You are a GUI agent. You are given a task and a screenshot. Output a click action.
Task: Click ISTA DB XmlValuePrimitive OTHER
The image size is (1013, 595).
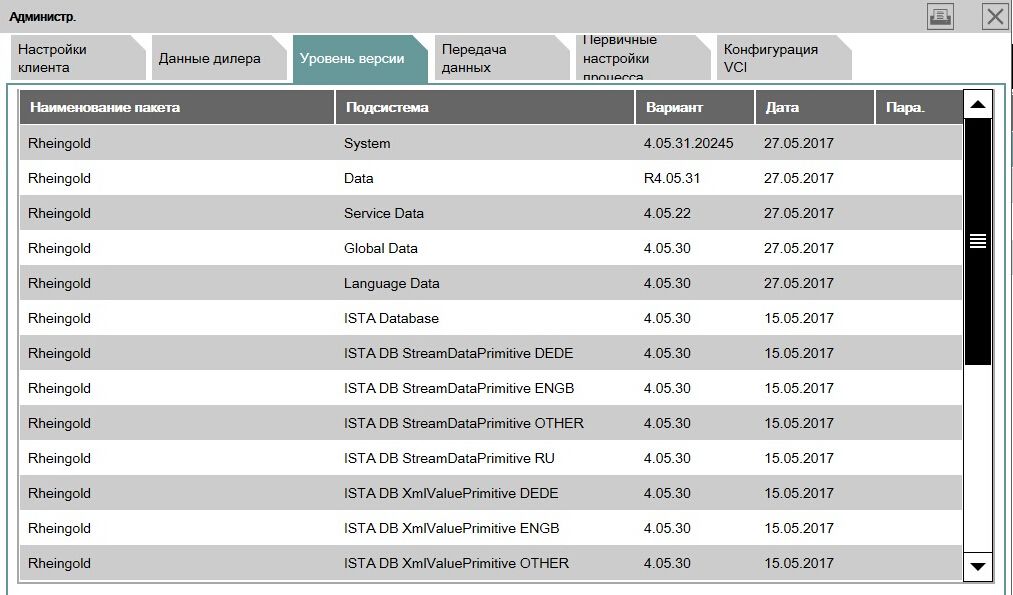(456, 563)
